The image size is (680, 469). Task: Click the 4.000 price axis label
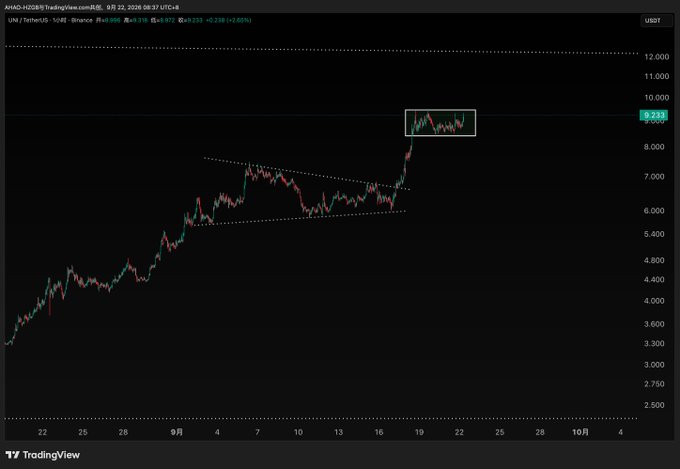click(654, 301)
